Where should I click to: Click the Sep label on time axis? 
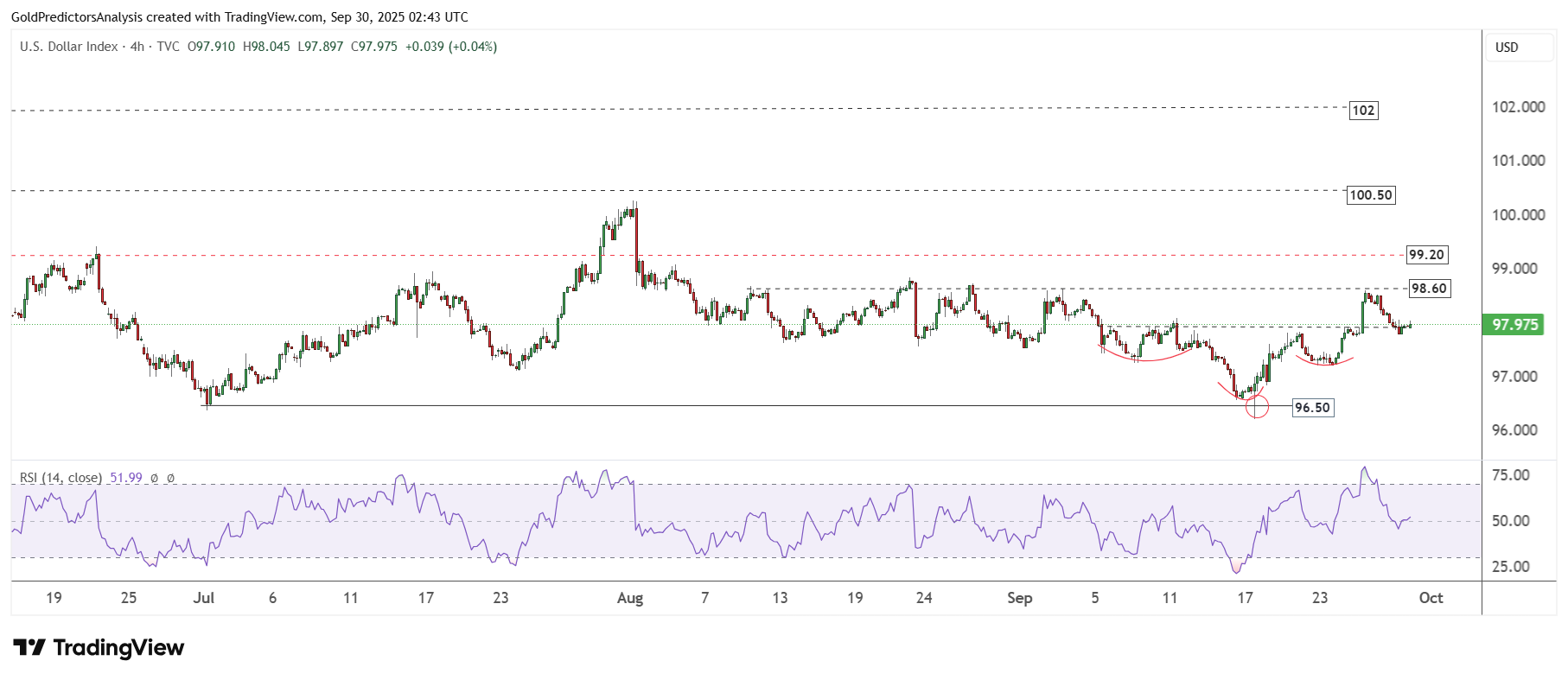coord(1019,598)
